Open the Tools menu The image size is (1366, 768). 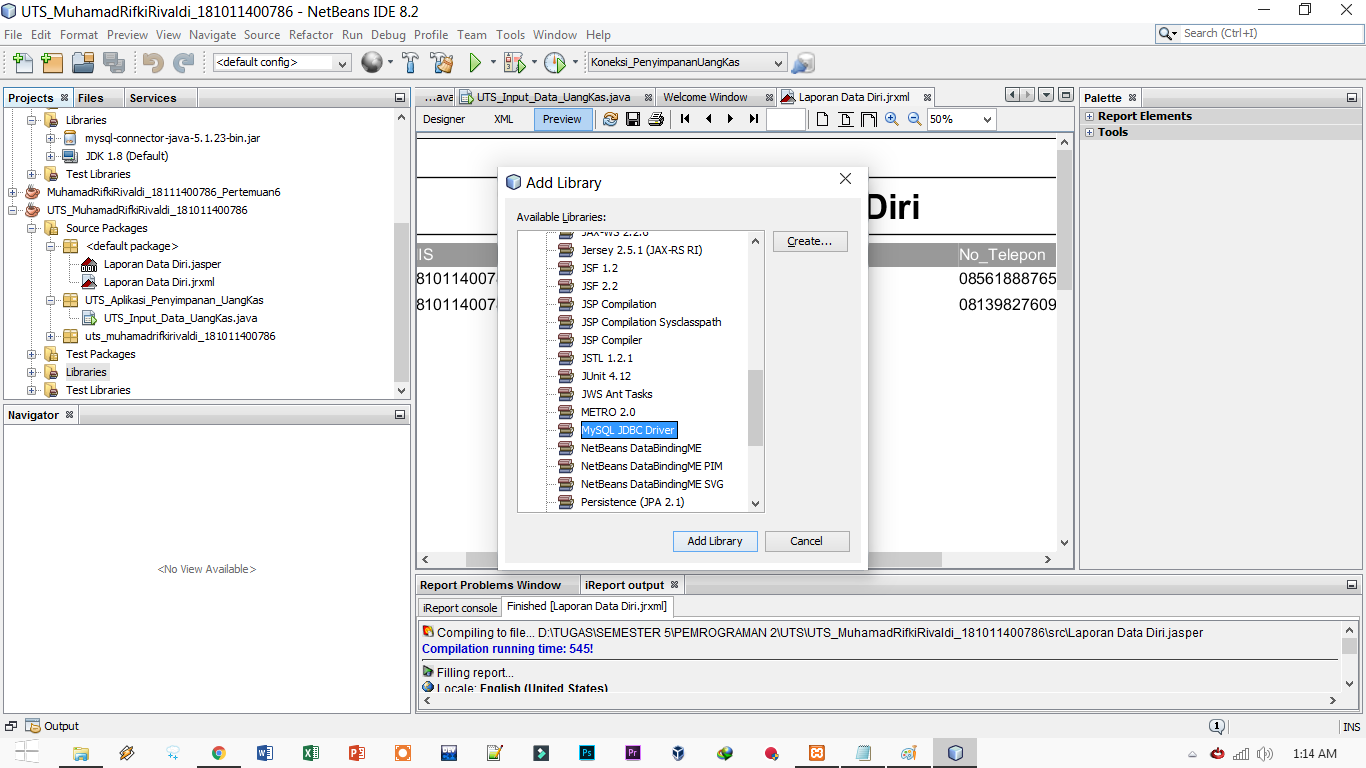pos(510,34)
